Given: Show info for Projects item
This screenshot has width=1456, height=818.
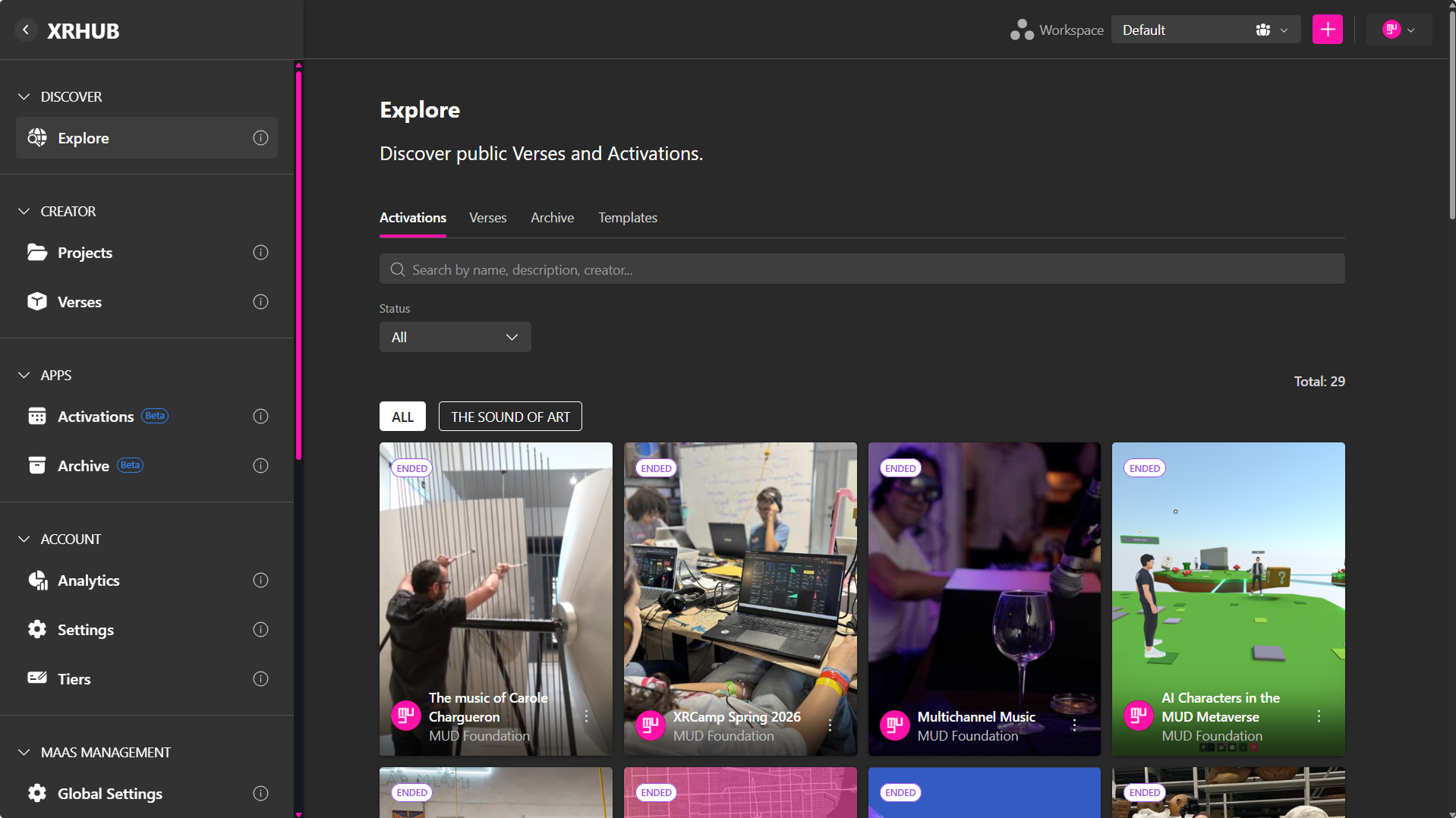Looking at the screenshot, I should pyautogui.click(x=260, y=253).
